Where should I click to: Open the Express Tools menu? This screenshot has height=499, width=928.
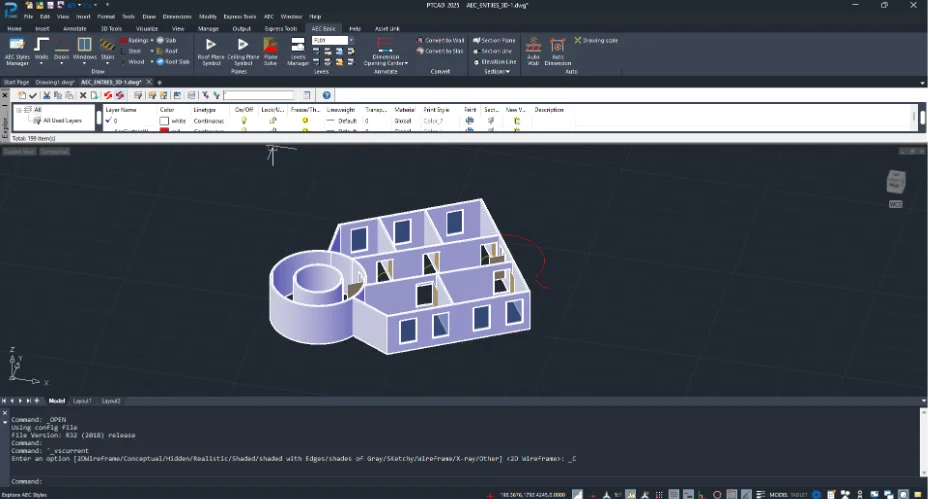pos(240,17)
